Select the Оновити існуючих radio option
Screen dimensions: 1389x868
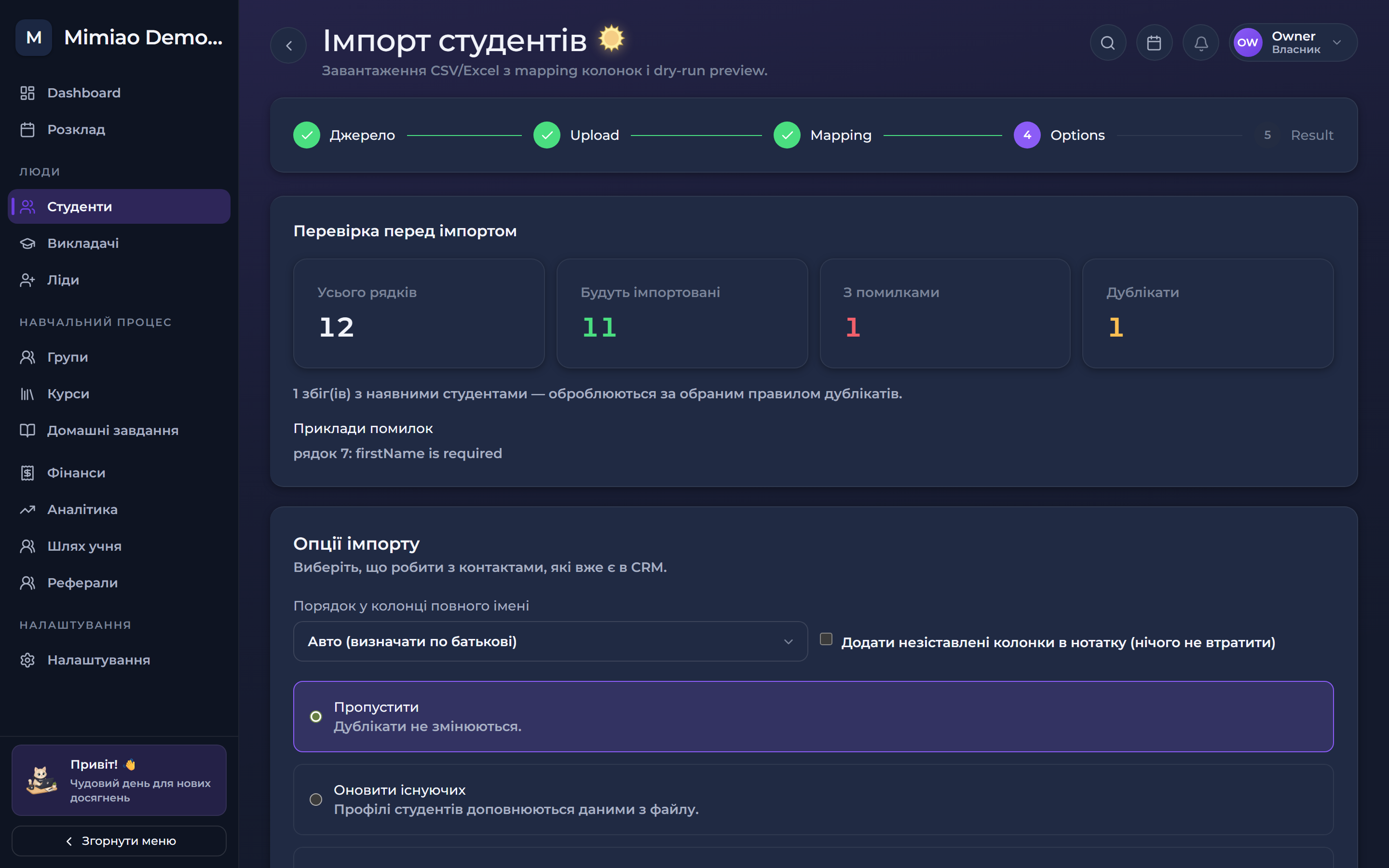[x=316, y=800]
